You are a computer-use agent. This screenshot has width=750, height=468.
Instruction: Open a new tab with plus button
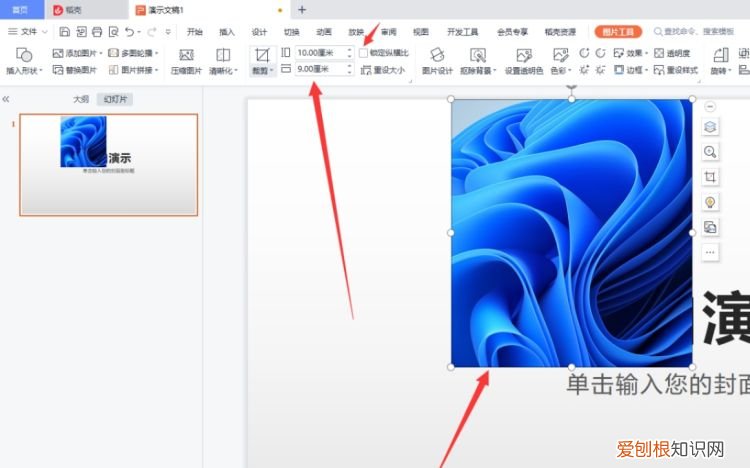pos(302,10)
